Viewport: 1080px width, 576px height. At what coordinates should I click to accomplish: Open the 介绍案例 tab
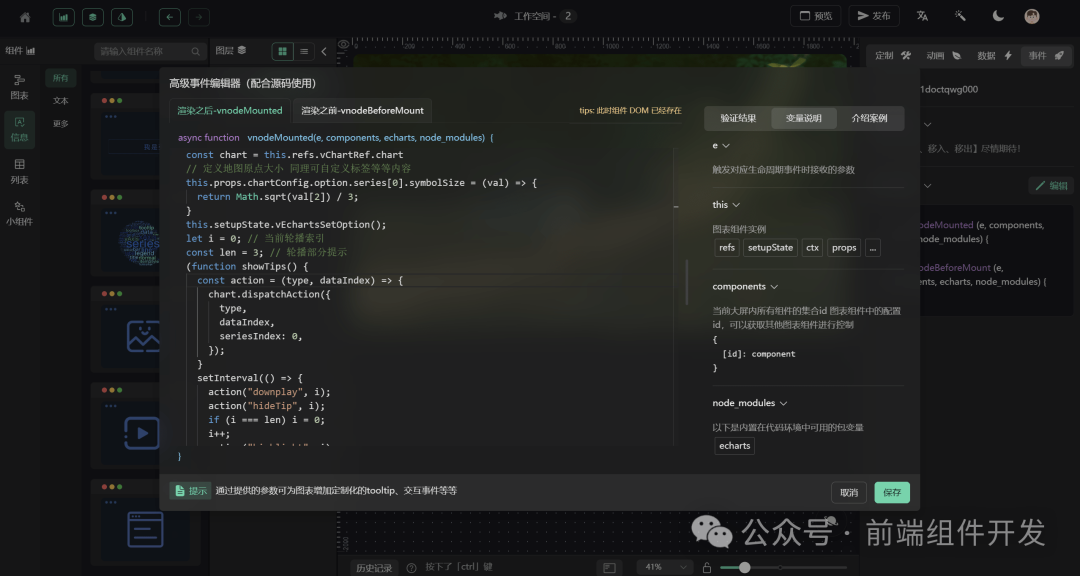coord(869,119)
